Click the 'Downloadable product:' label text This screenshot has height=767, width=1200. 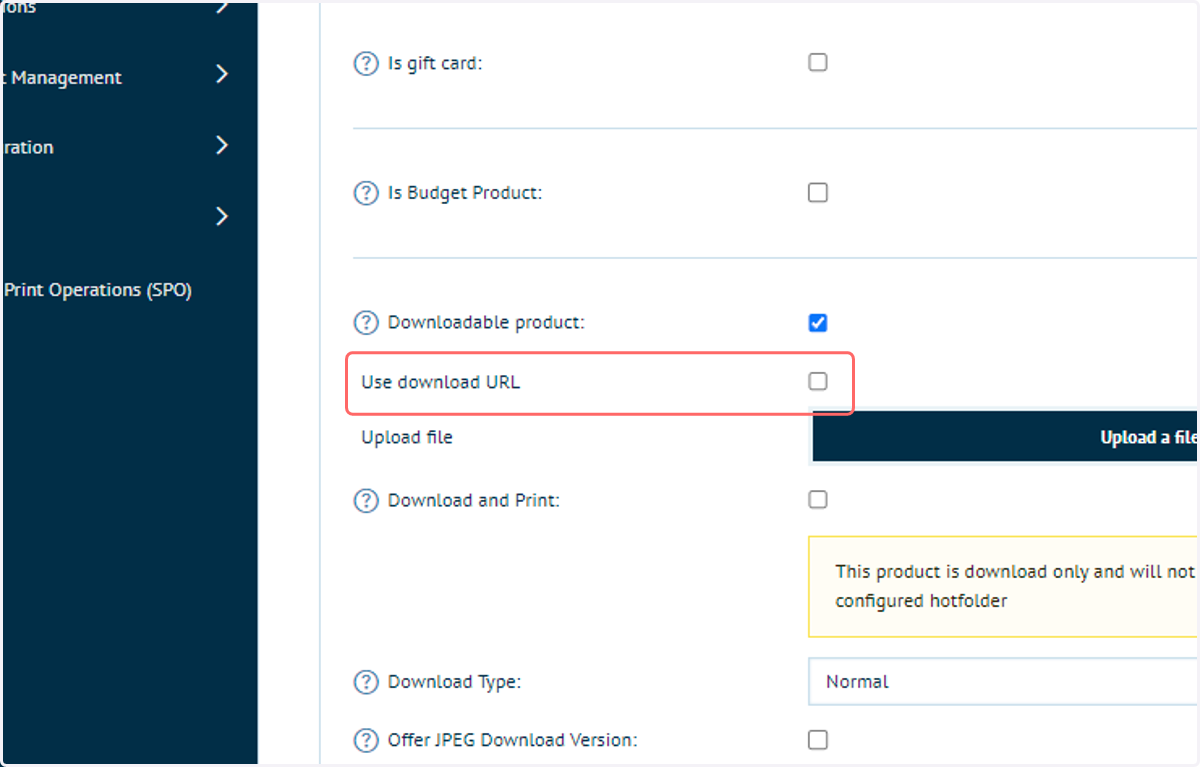tap(486, 323)
